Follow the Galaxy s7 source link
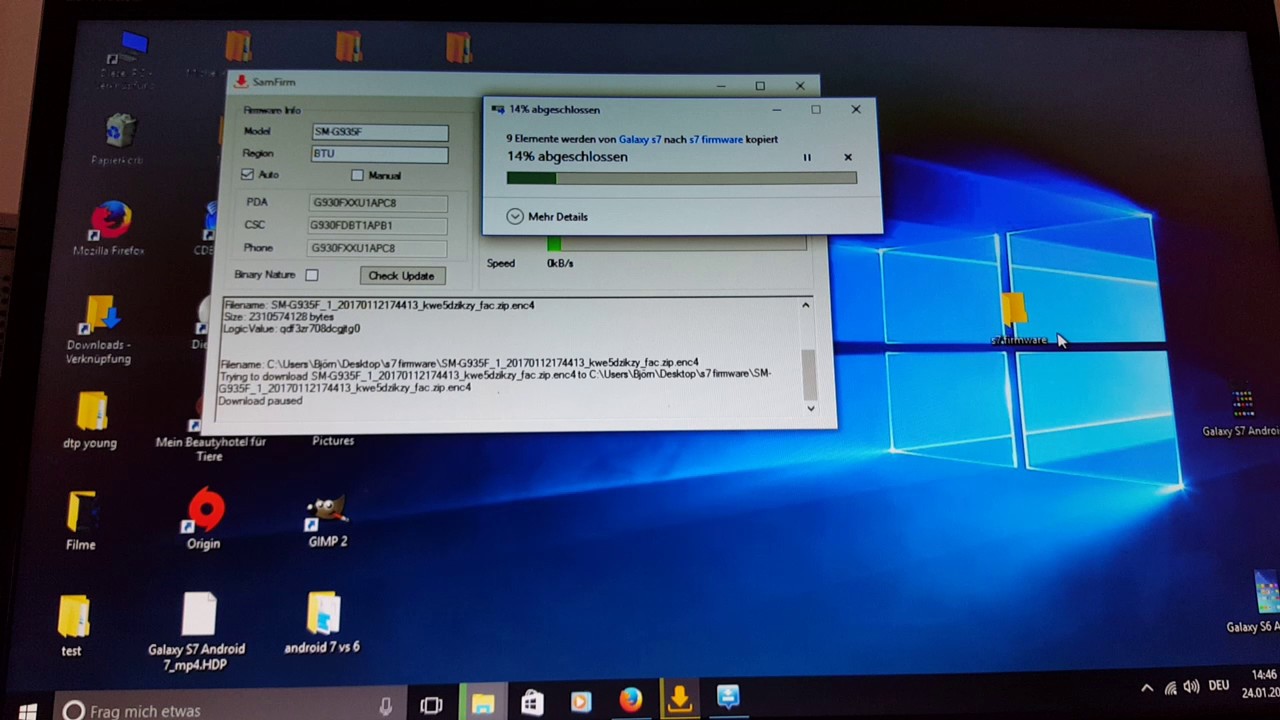 [640, 139]
